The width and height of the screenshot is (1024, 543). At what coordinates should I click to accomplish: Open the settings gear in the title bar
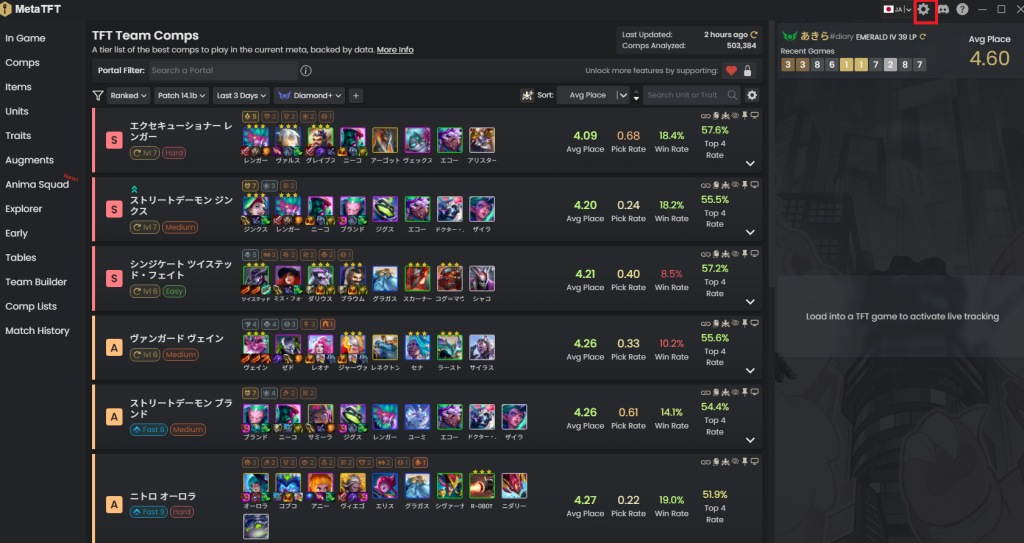click(923, 9)
